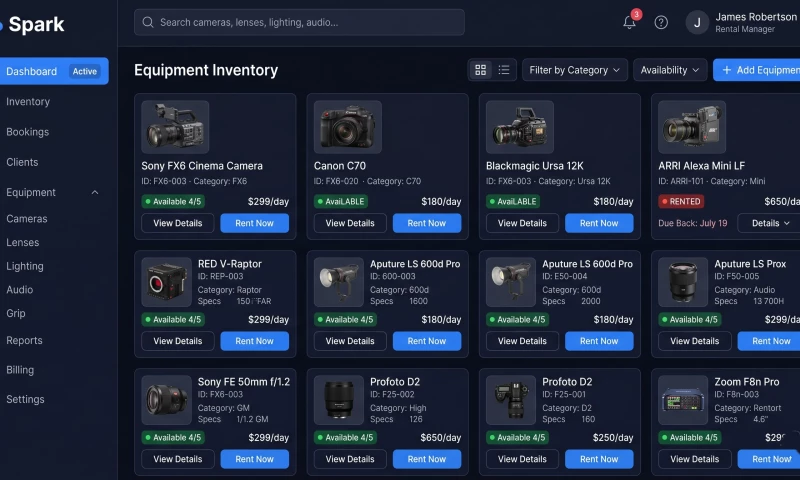This screenshot has width=800, height=480.
Task: Click the James Robertson avatar
Action: (x=697, y=22)
